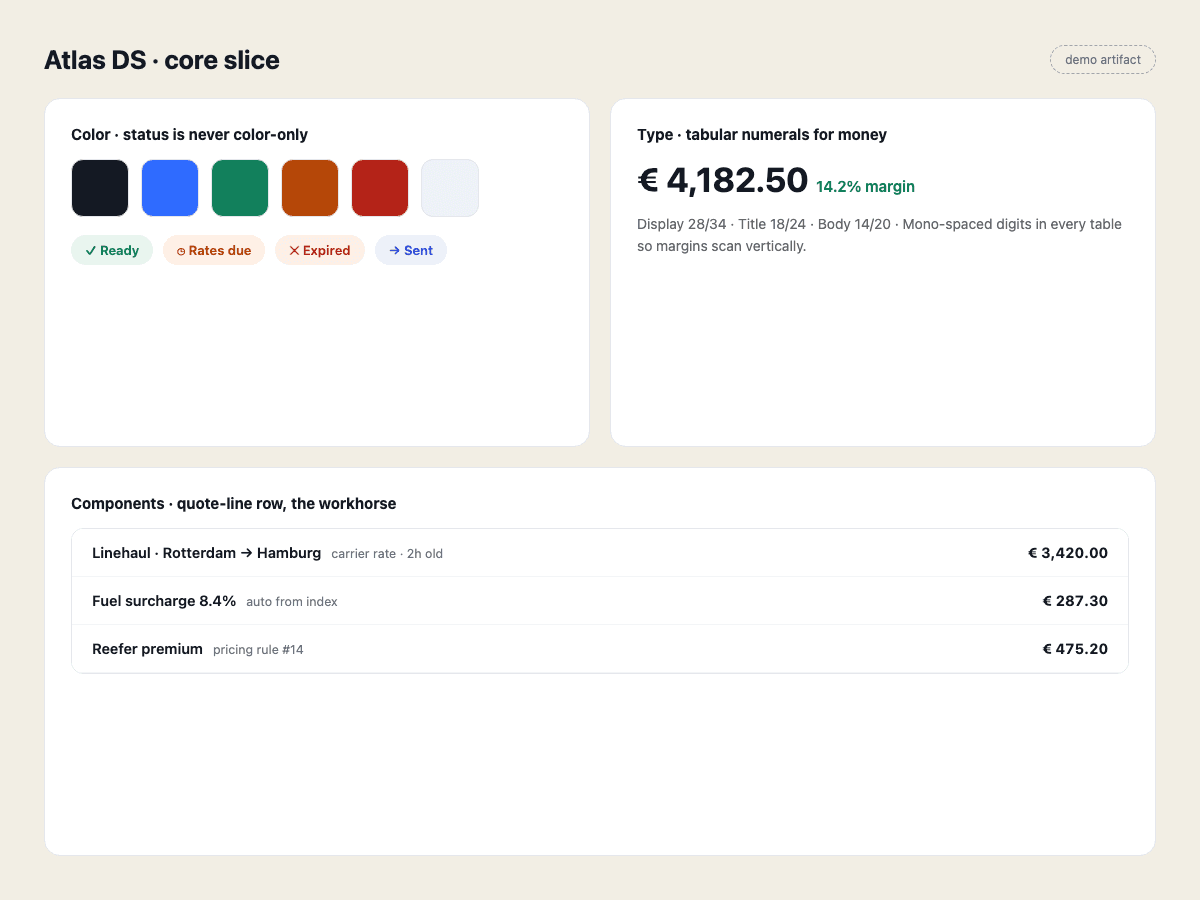Screen dimensions: 1200x900
Task: Select the Expired status pill
Action: point(320,250)
